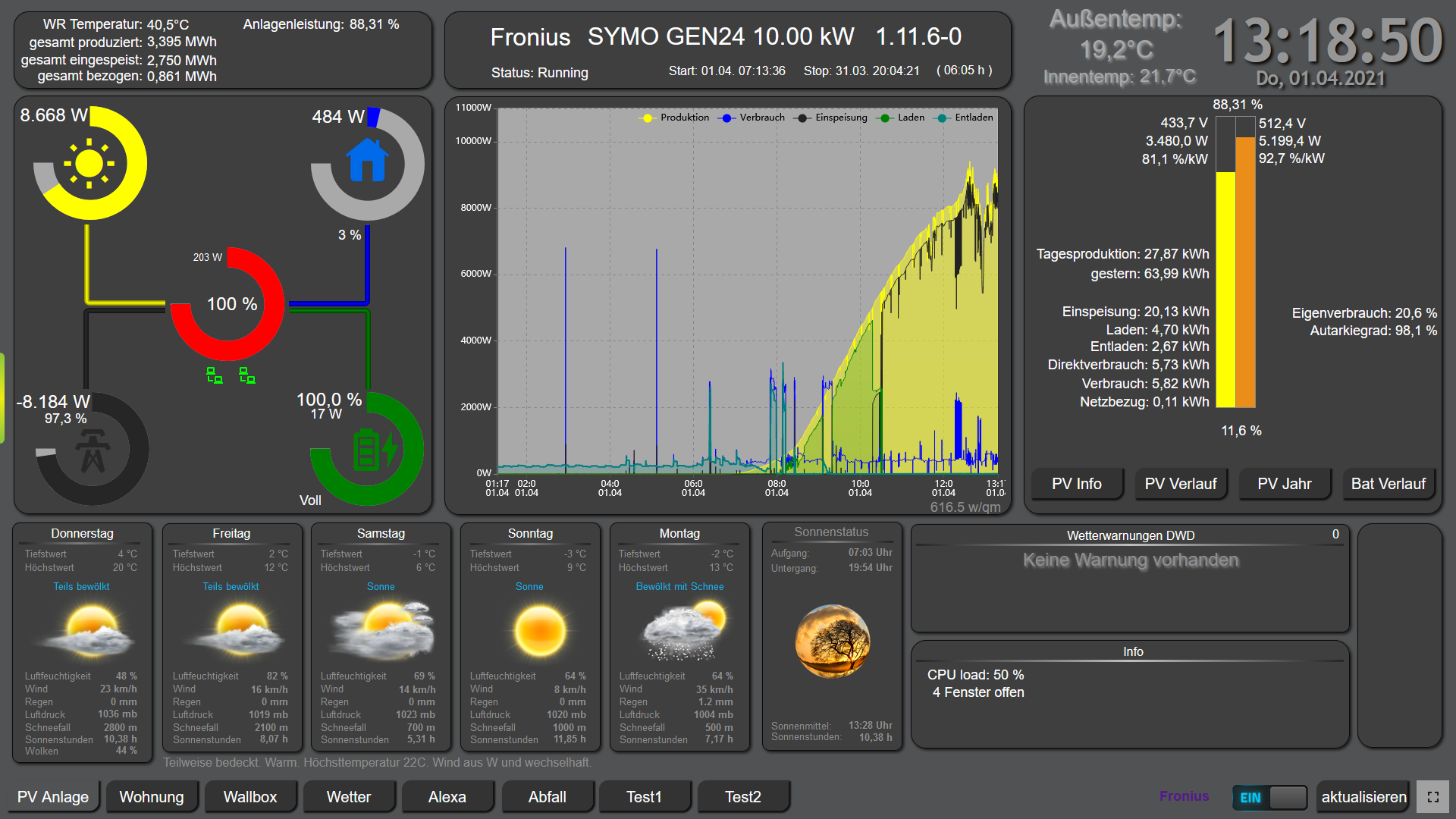Click the power grid pylon icon
The image size is (1456, 819).
pos(93,450)
